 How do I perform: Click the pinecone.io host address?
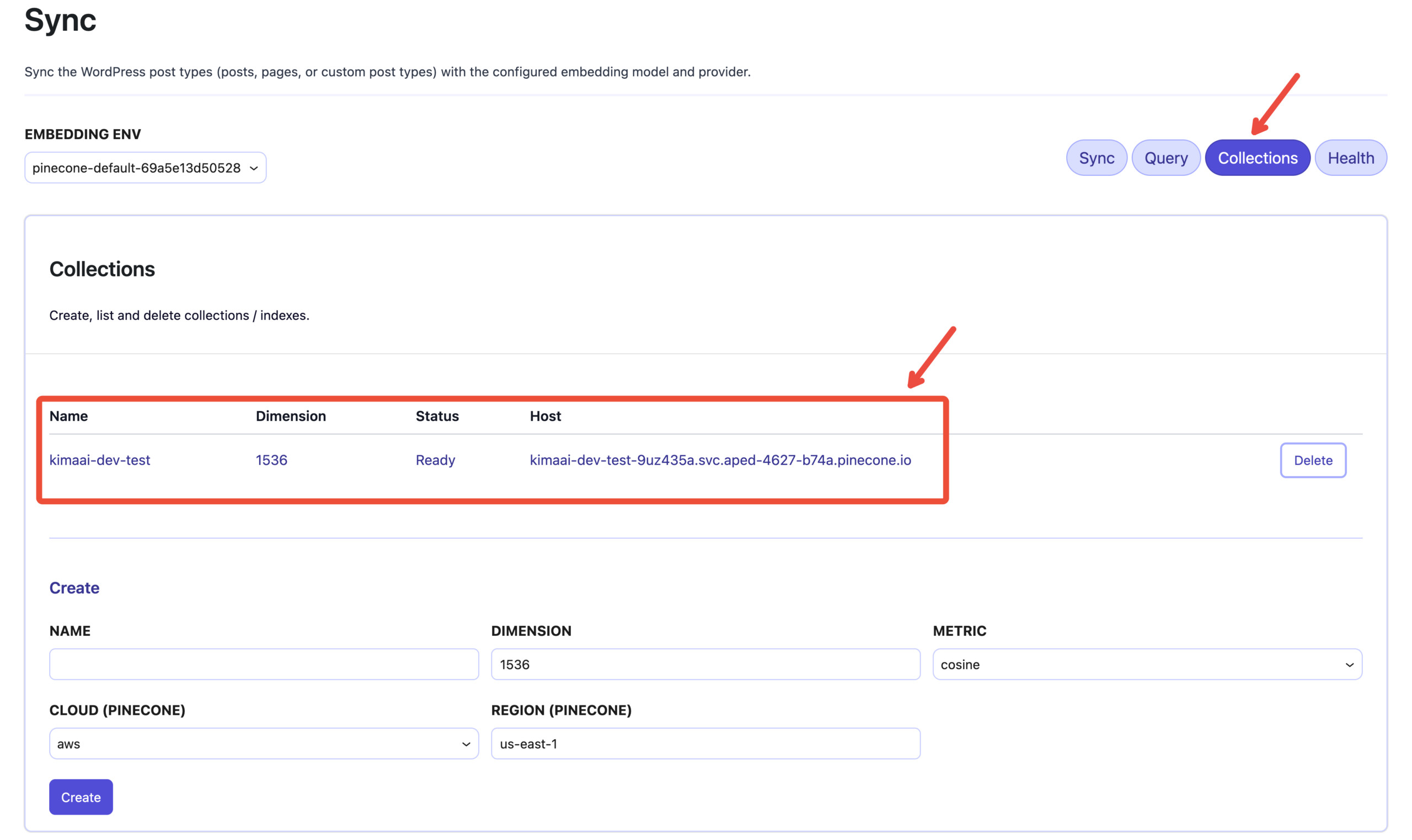[720, 459]
